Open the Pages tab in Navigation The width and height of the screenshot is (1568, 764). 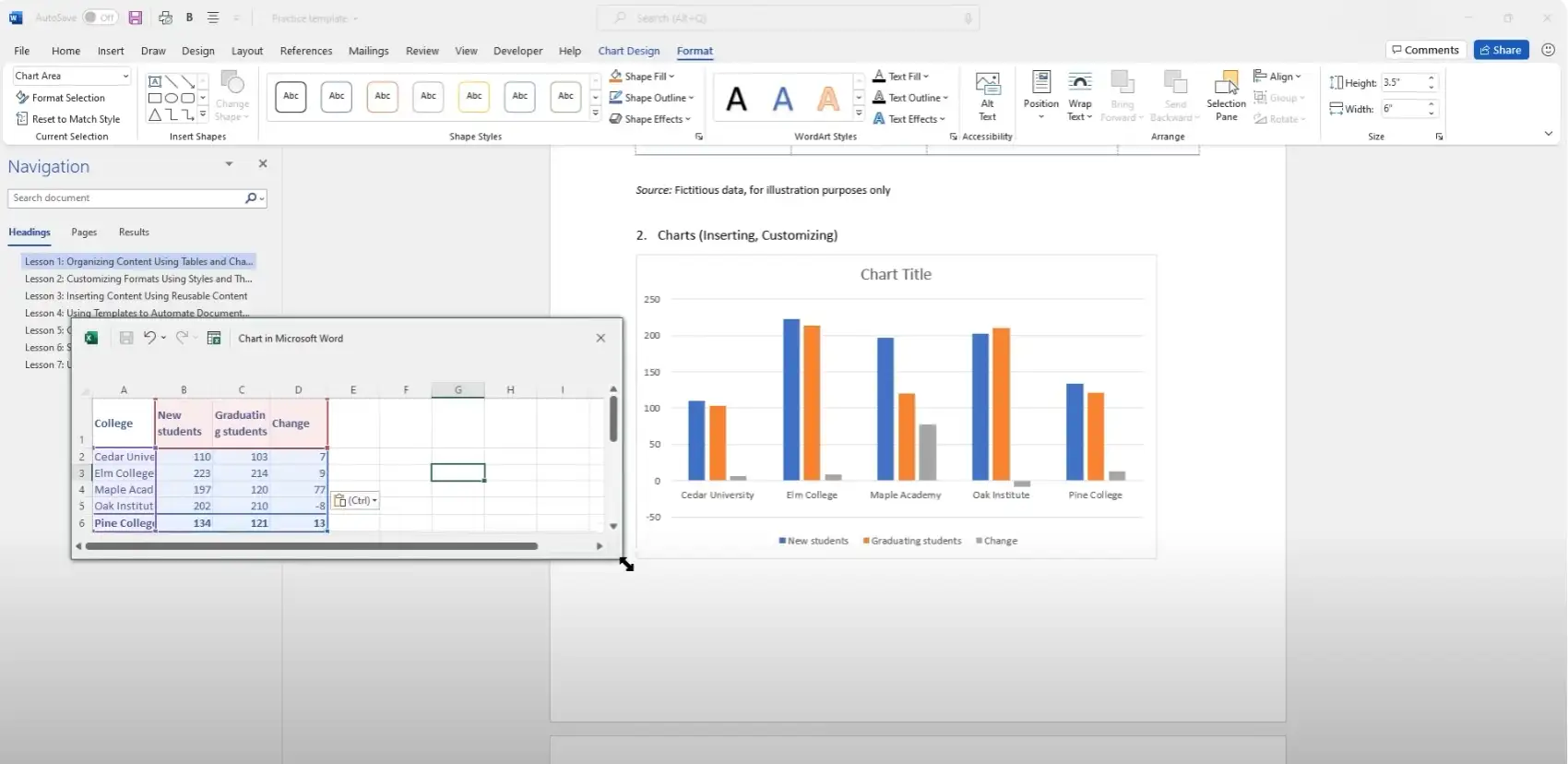[x=84, y=233]
